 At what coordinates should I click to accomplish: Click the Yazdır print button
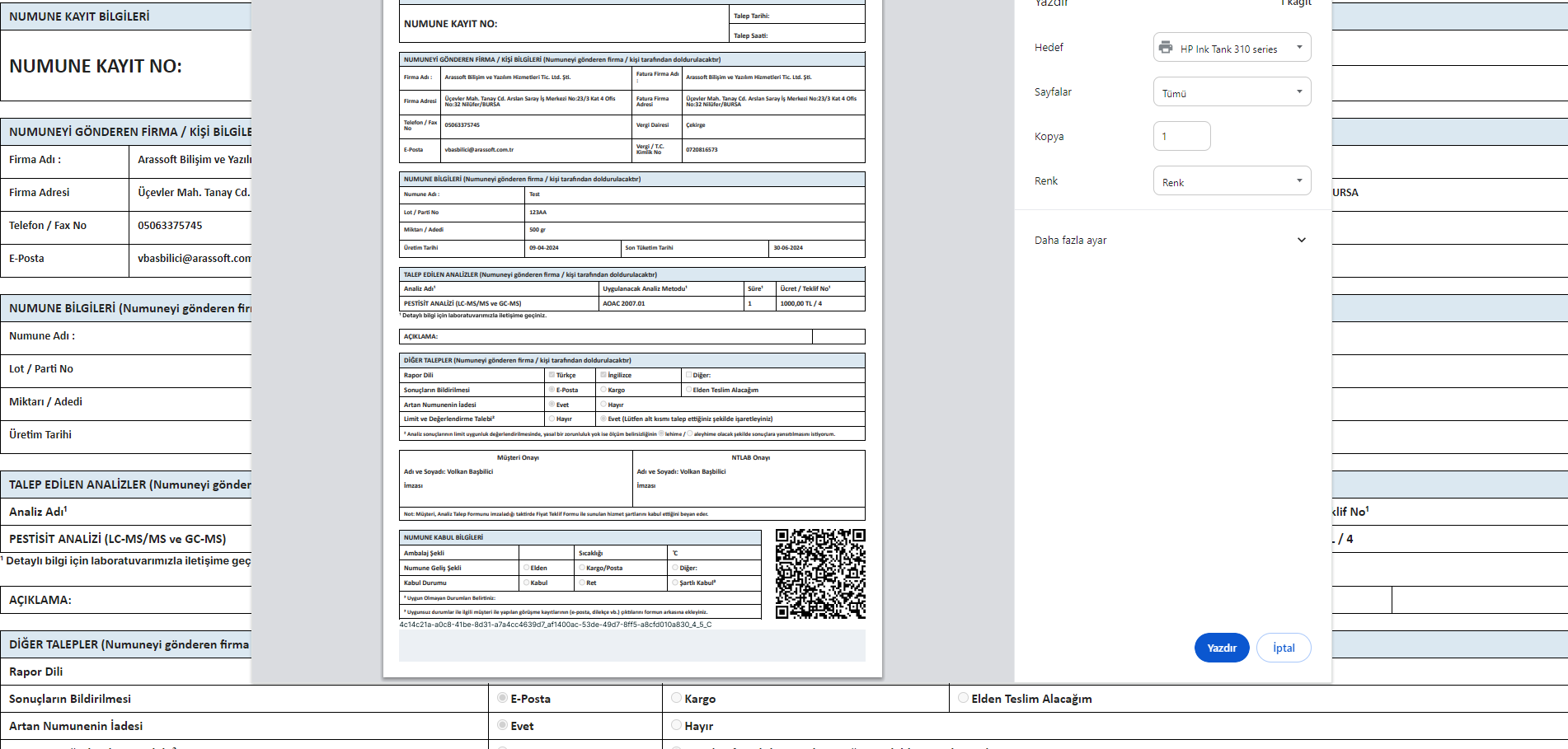[1222, 648]
